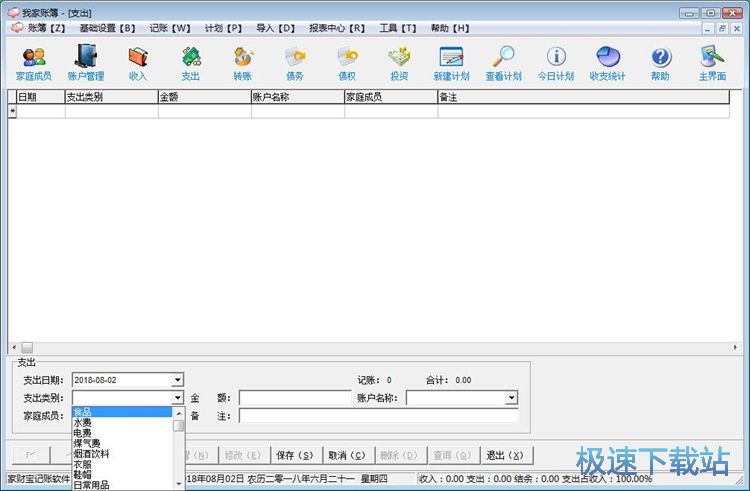Select the 投资 investment icon
The image size is (750, 491).
pyautogui.click(x=399, y=63)
